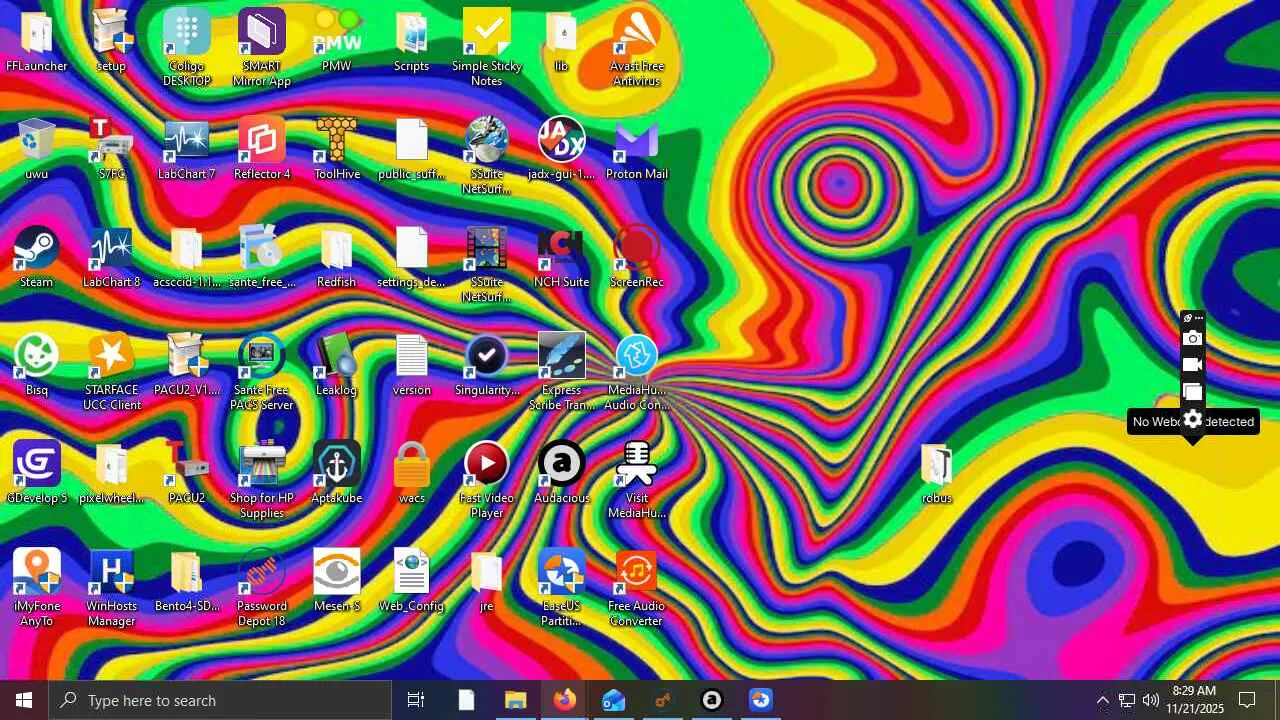Select the Password Depot 18 icon
Image resolution: width=1280 pixels, height=720 pixels.
click(x=262, y=588)
